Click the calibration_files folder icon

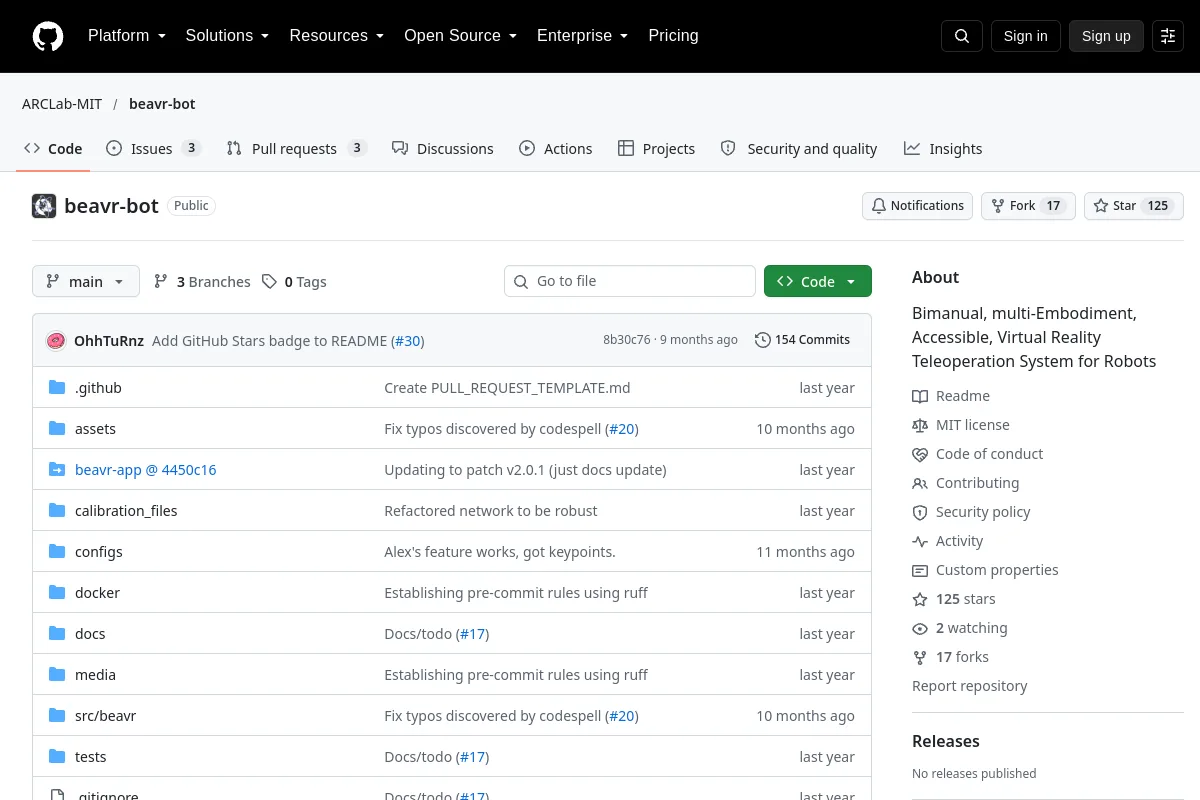point(57,510)
